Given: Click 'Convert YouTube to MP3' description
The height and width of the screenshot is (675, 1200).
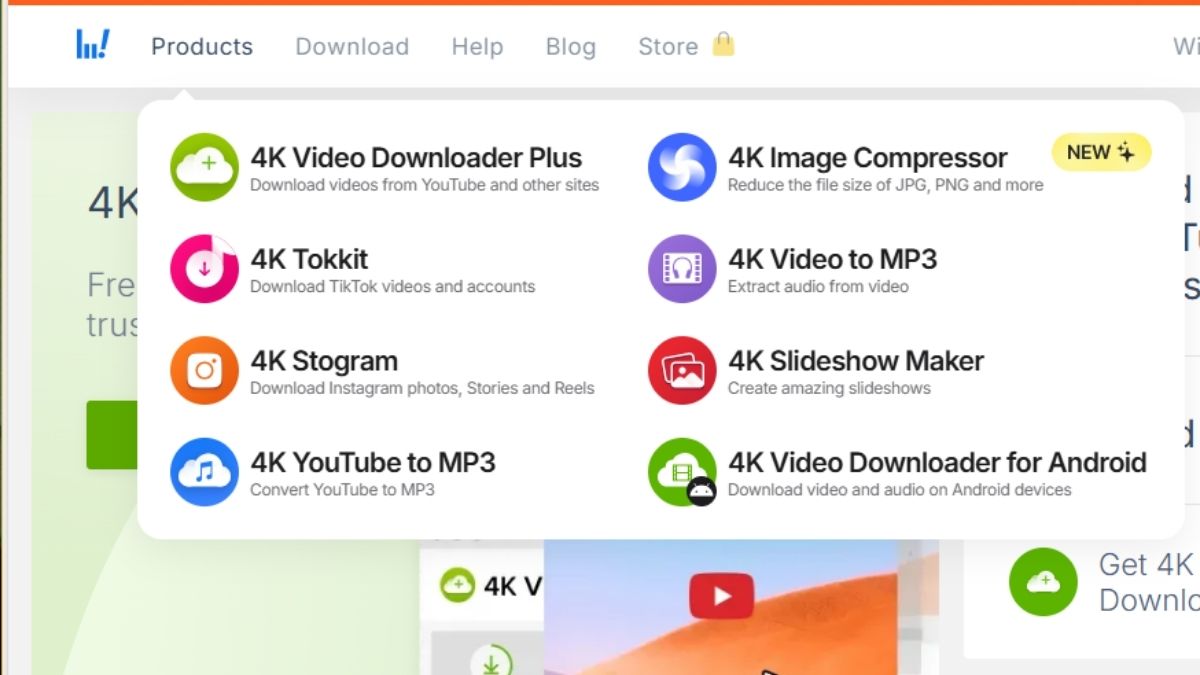Looking at the screenshot, I should coord(342,490).
